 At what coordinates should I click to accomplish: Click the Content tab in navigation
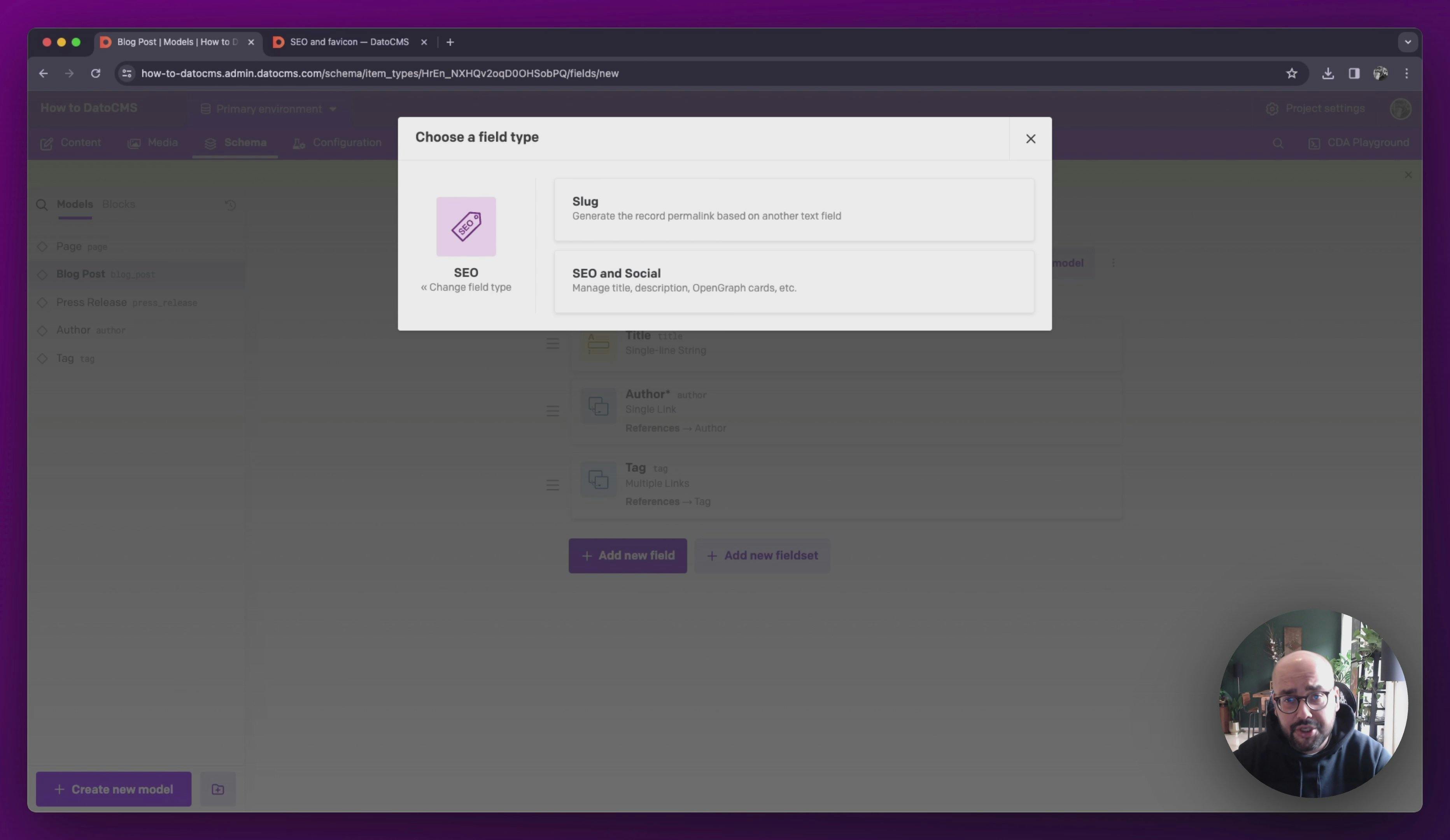click(80, 142)
